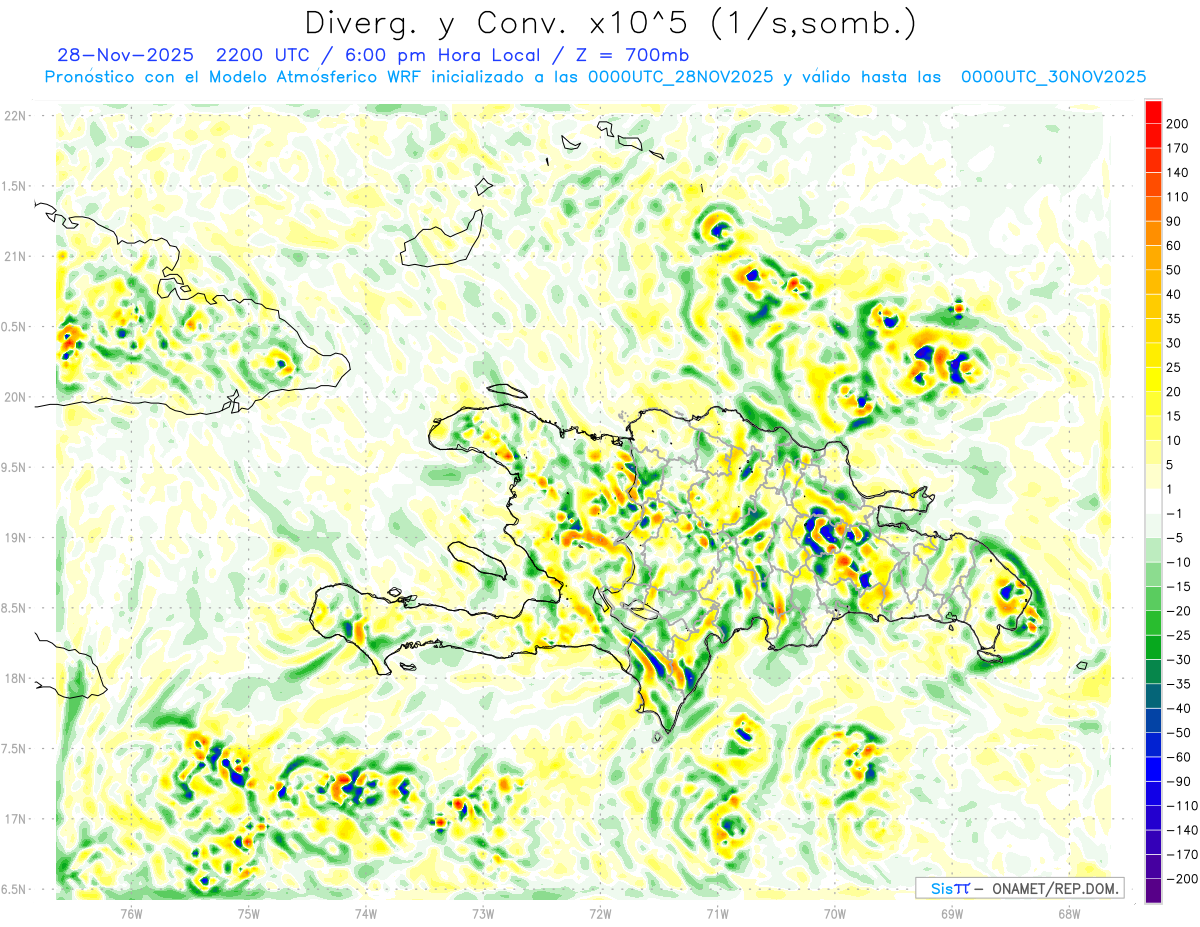Click the positive "170" colorbar label
The width and height of the screenshot is (1200, 927).
(1177, 148)
